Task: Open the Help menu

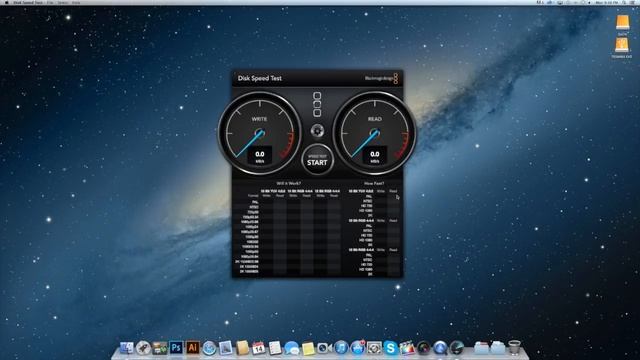Action: (x=76, y=2)
